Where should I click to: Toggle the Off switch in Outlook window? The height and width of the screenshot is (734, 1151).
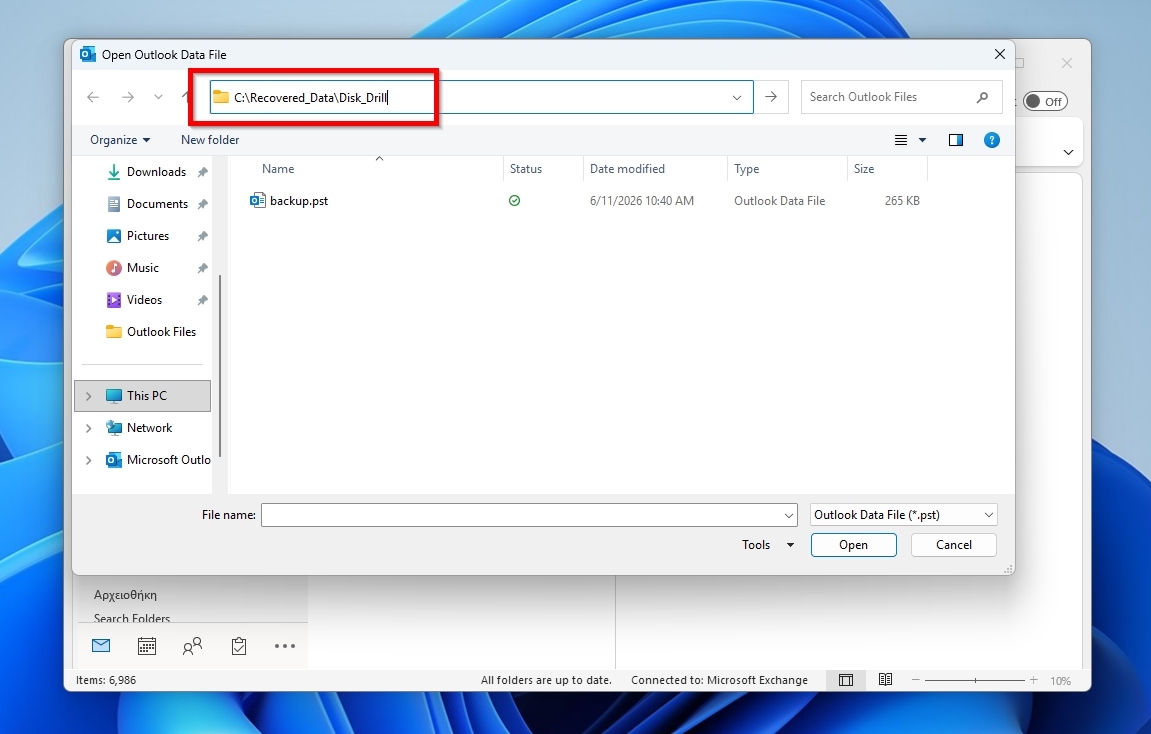point(1045,101)
